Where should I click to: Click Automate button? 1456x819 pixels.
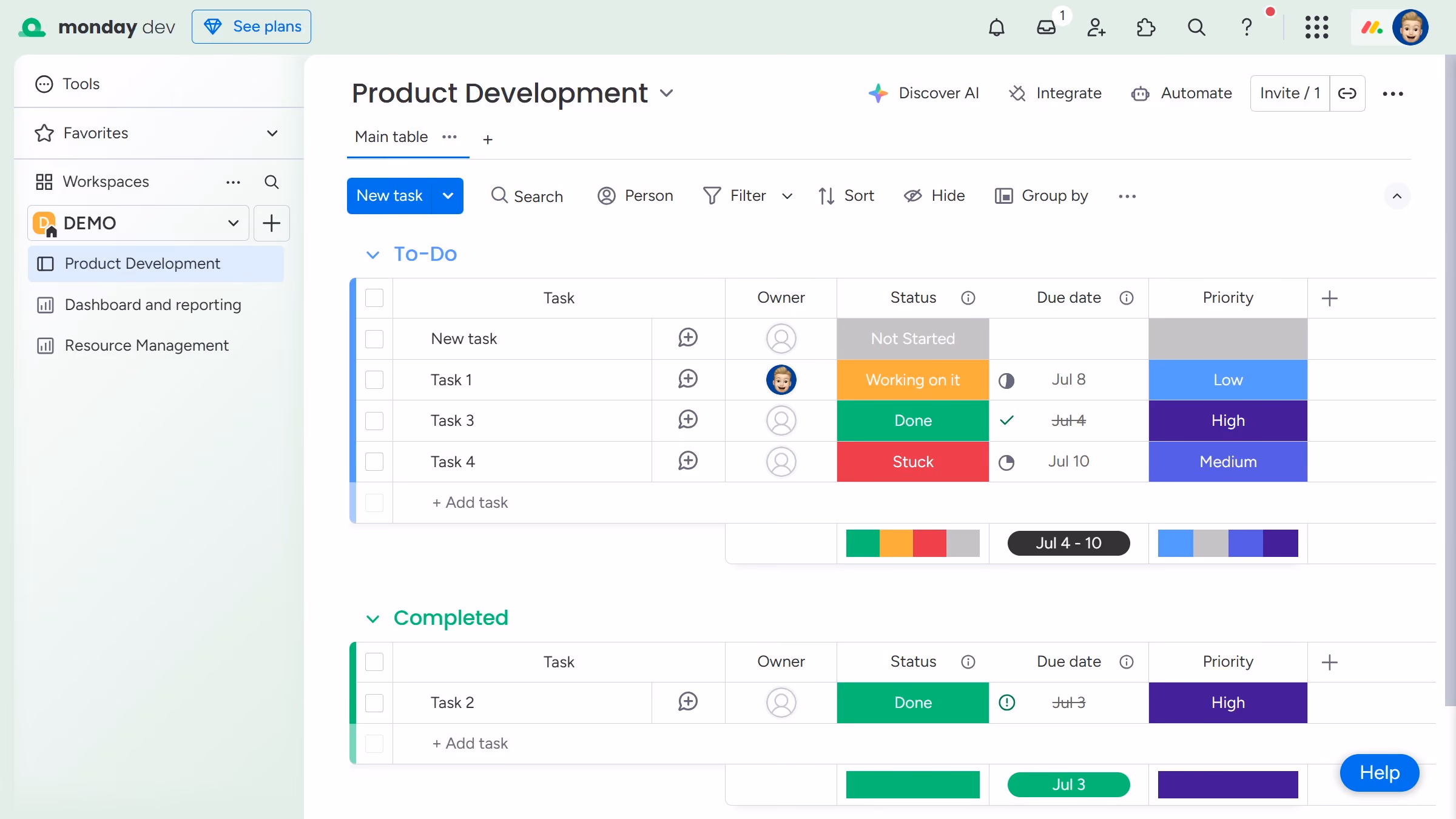(1182, 93)
